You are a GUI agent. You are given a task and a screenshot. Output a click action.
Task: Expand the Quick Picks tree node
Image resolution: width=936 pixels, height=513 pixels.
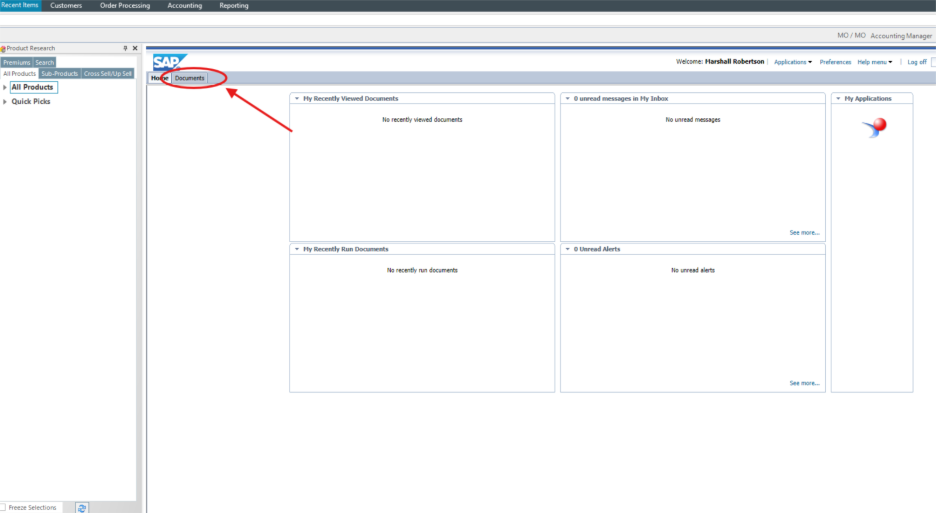tap(5, 102)
